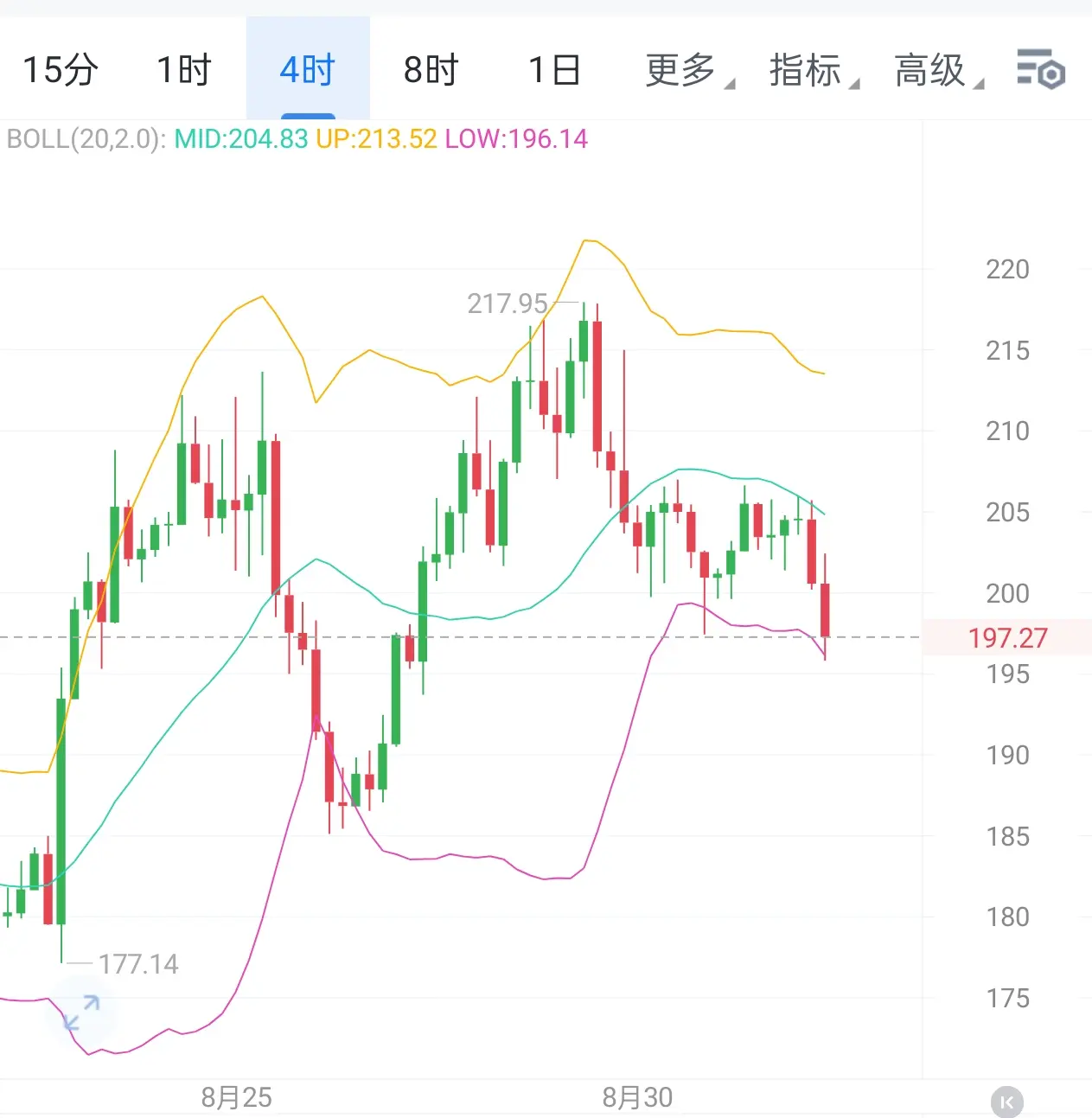Tap the fullscreen expand arrows icon
This screenshot has width=1092, height=1118.
pyautogui.click(x=82, y=1013)
